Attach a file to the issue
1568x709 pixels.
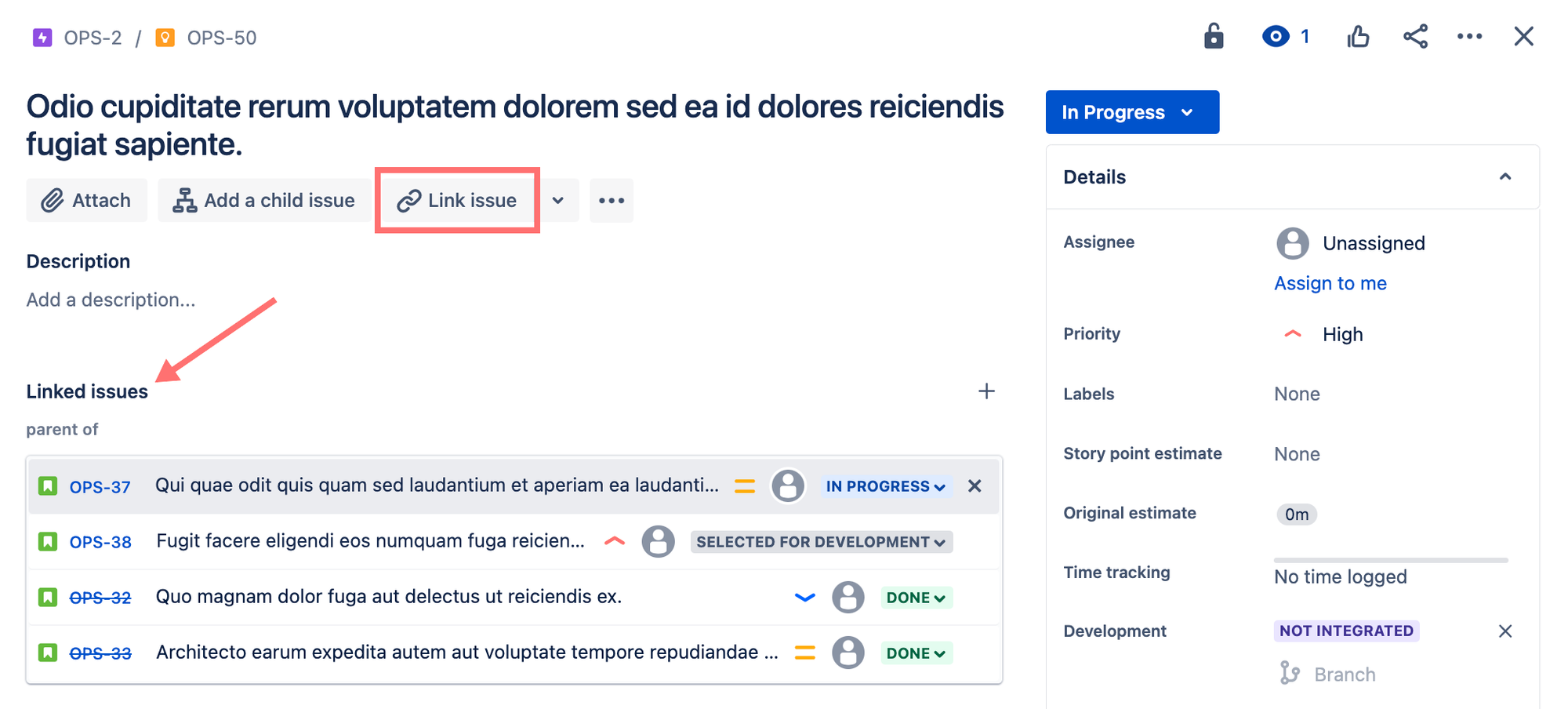[86, 200]
